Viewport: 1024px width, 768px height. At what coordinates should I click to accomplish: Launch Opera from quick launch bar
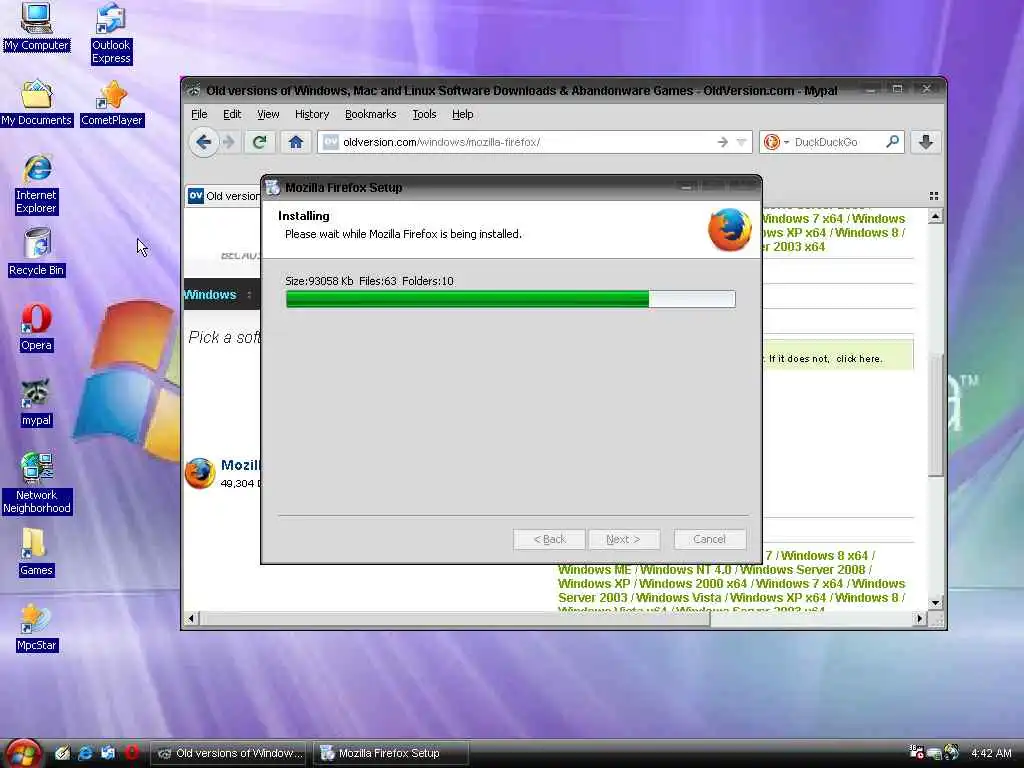[131, 752]
